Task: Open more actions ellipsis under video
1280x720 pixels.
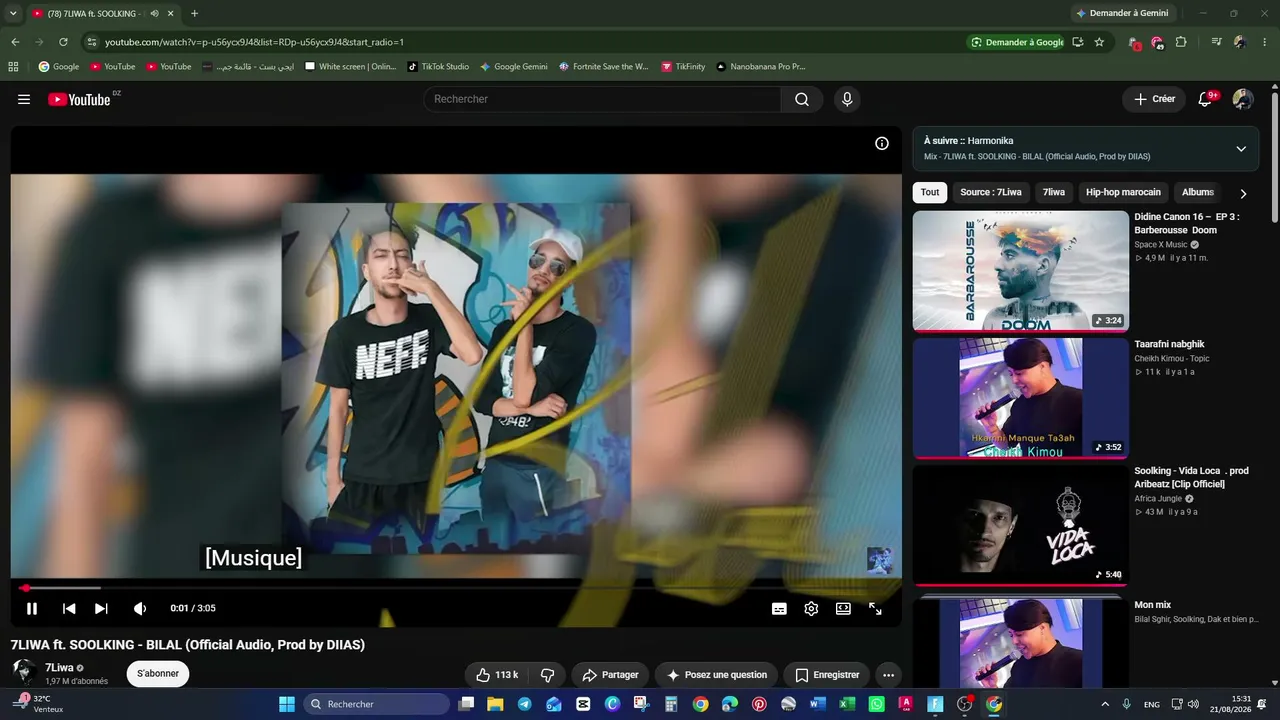Action: (x=888, y=675)
